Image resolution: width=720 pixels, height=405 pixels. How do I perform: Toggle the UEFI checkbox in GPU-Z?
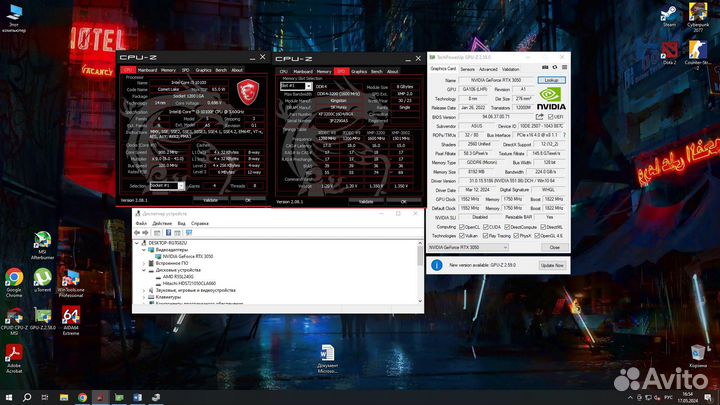coord(551,117)
